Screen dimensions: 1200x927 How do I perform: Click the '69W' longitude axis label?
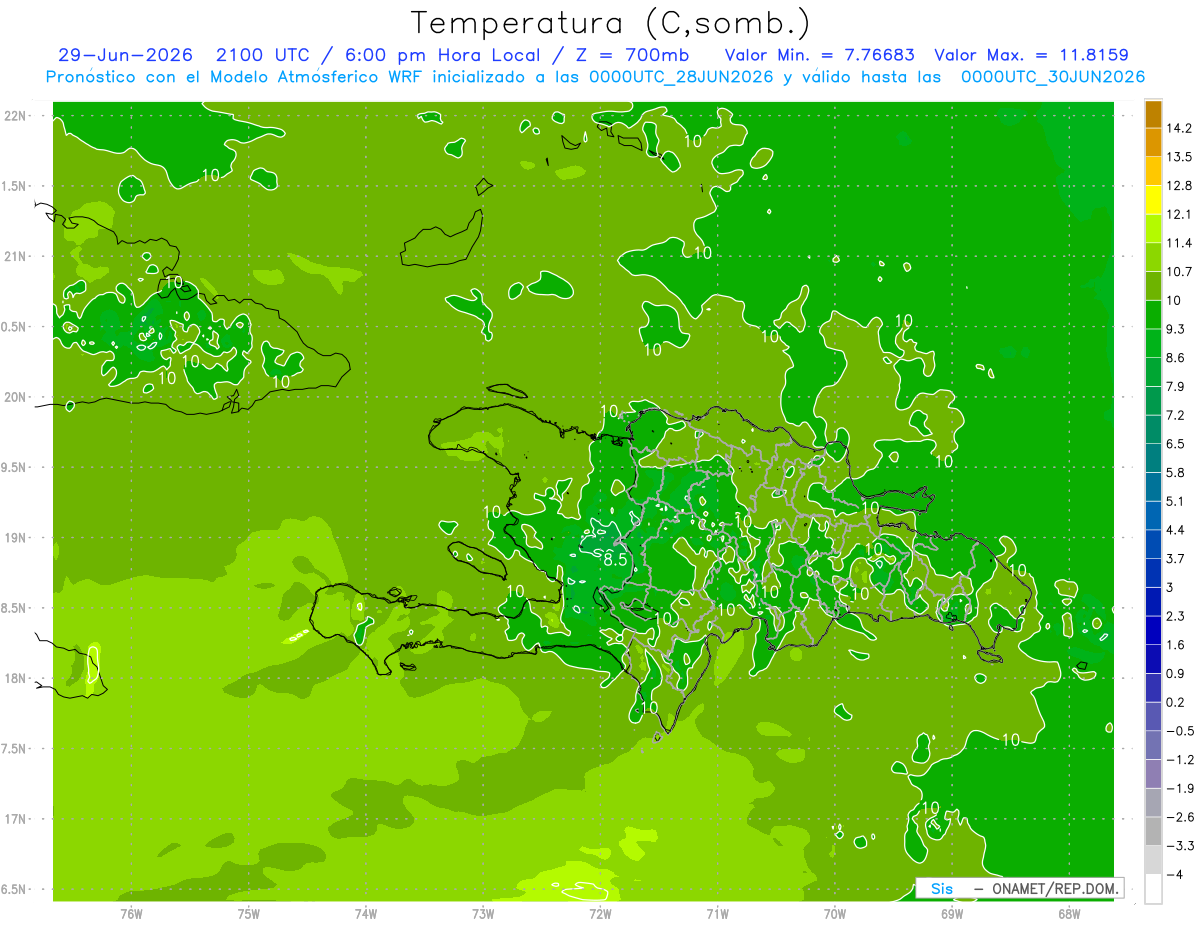point(951,913)
